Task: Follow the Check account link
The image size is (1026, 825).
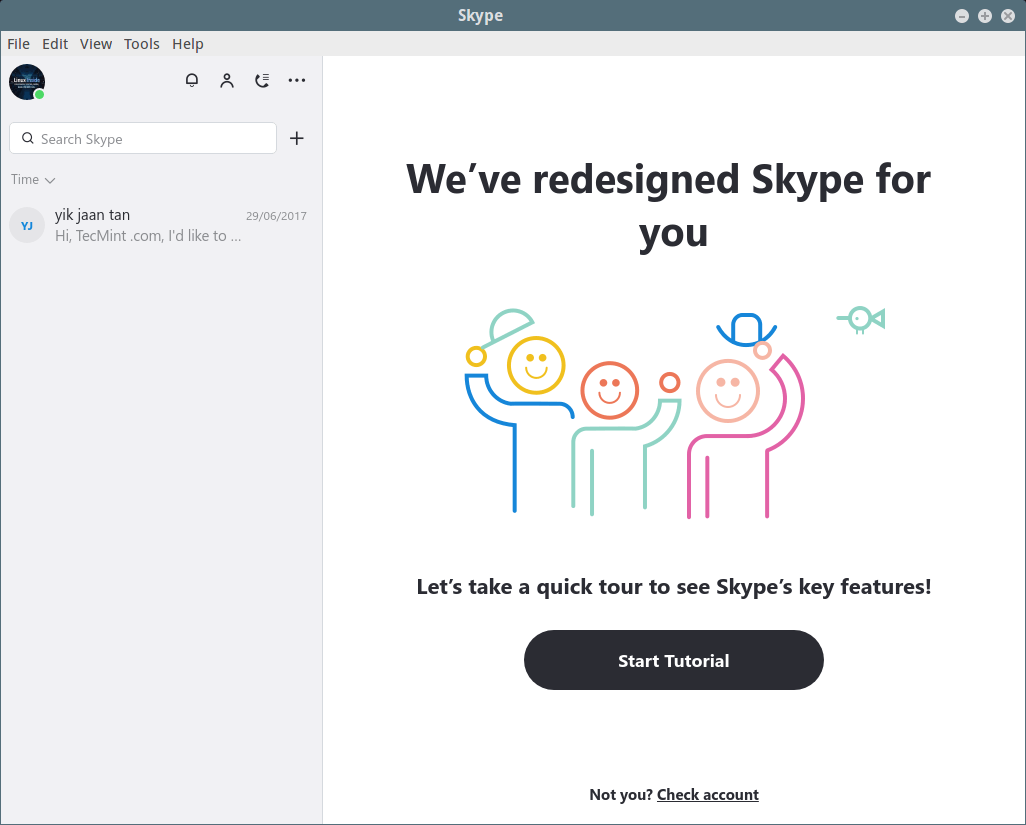Action: click(707, 795)
